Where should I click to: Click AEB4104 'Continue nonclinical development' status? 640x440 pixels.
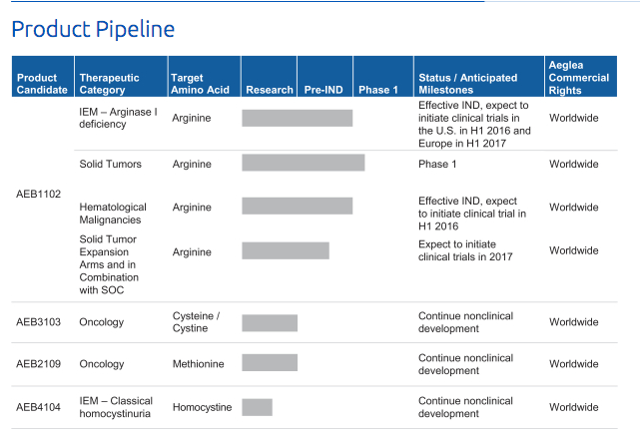point(466,407)
